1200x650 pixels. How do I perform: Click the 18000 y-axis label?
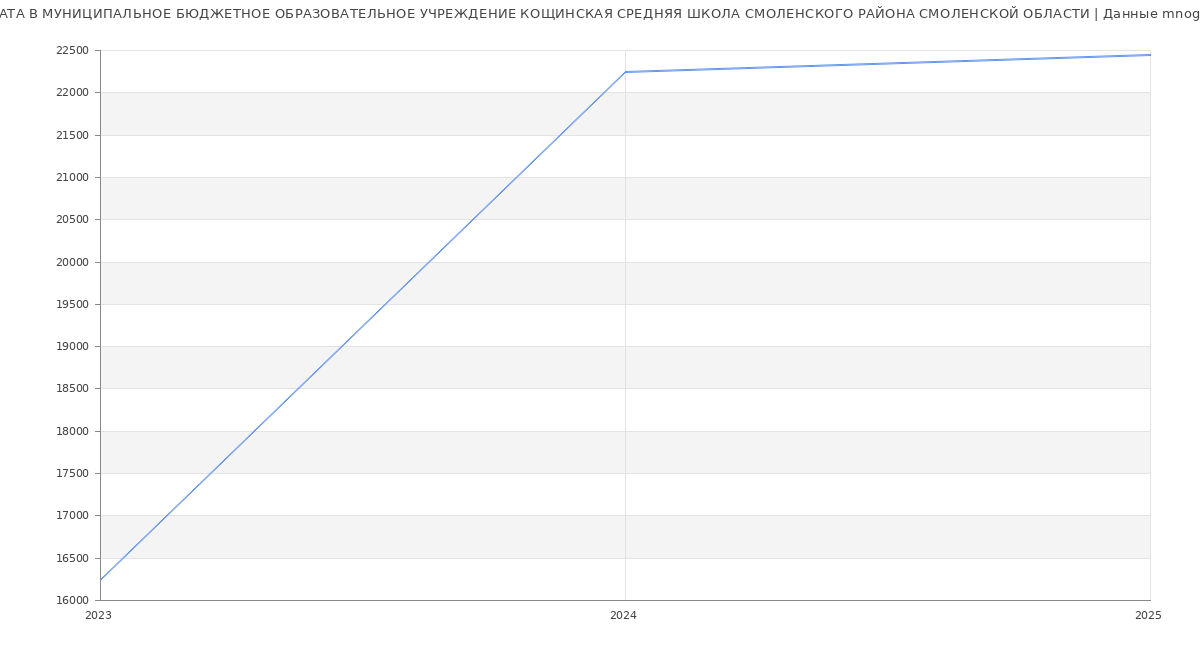click(x=73, y=432)
